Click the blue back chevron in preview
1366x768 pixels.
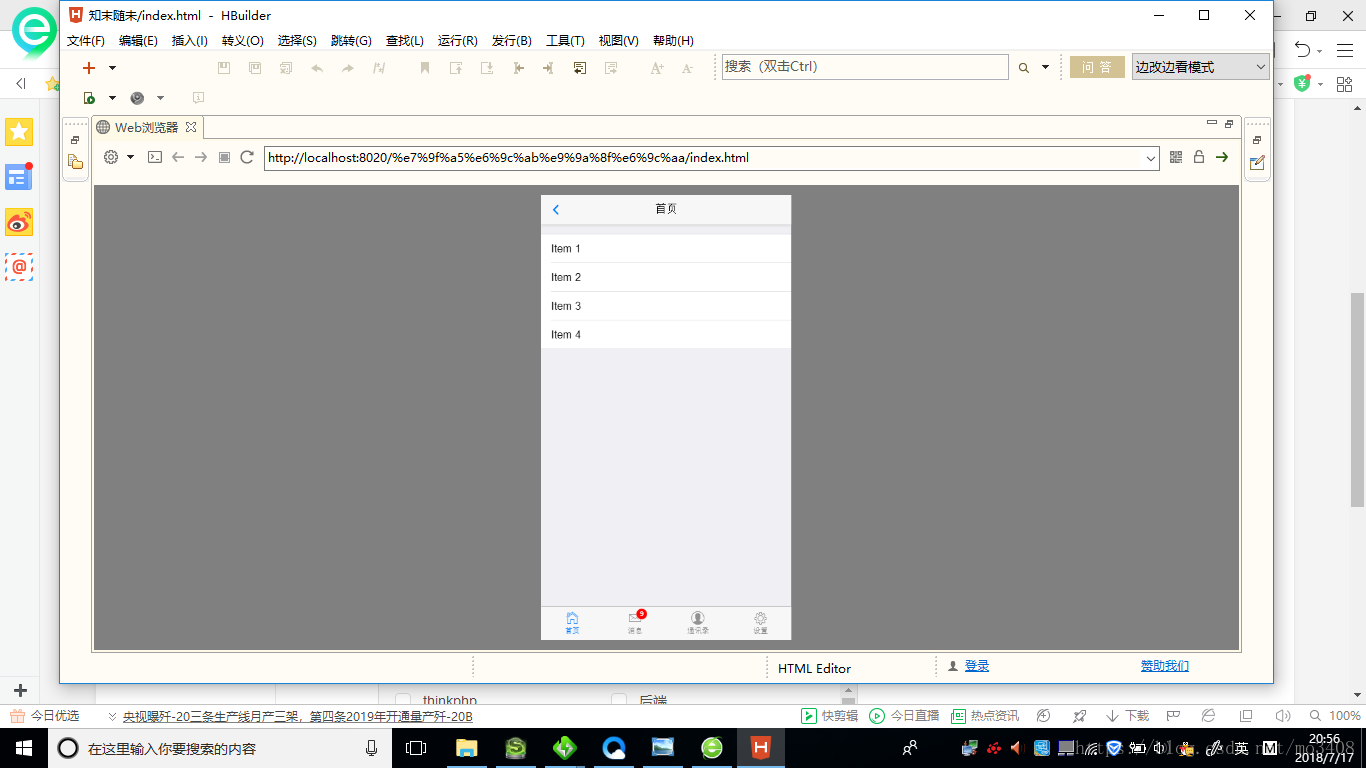pyautogui.click(x=556, y=209)
